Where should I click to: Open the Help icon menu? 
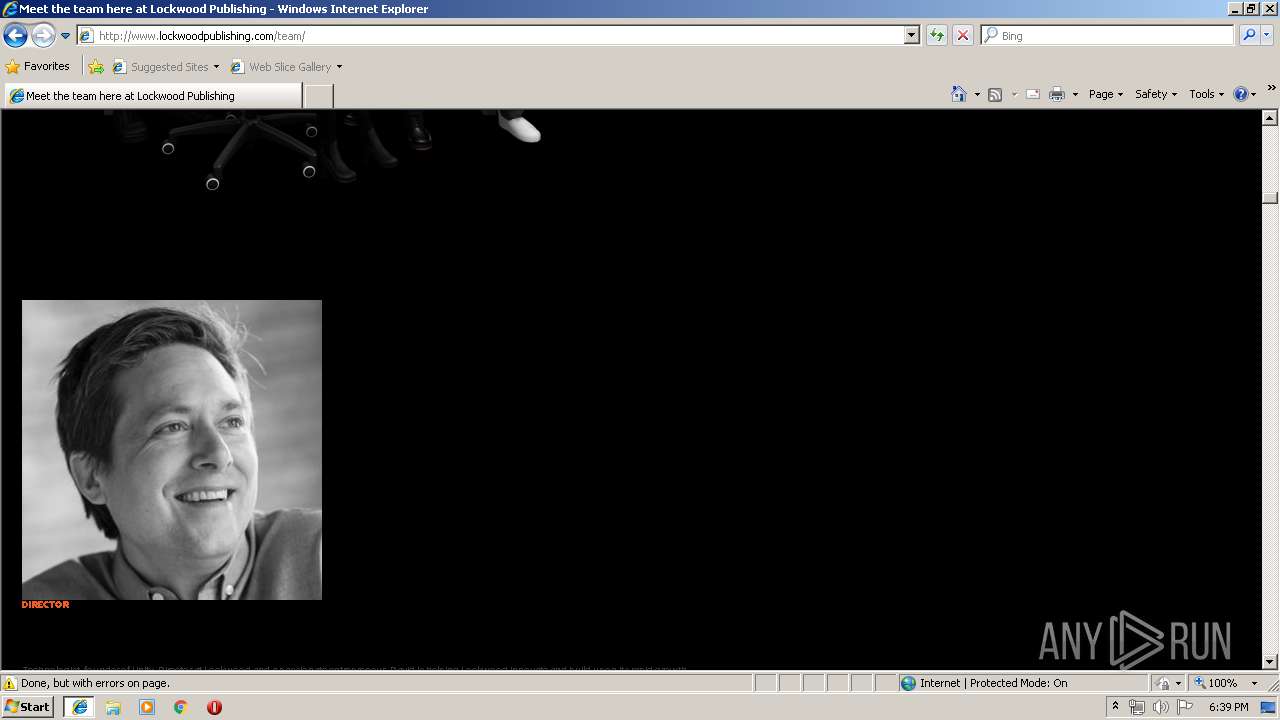1244,94
